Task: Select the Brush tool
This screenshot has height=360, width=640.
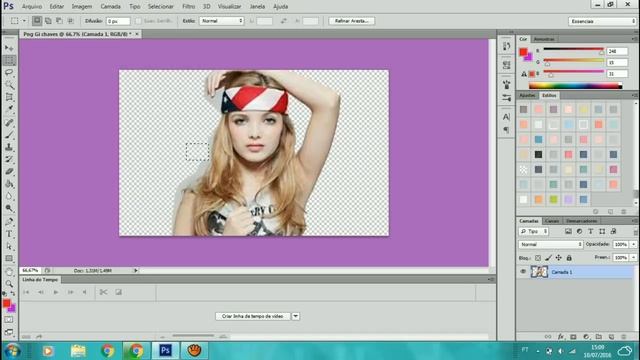Action: point(9,135)
